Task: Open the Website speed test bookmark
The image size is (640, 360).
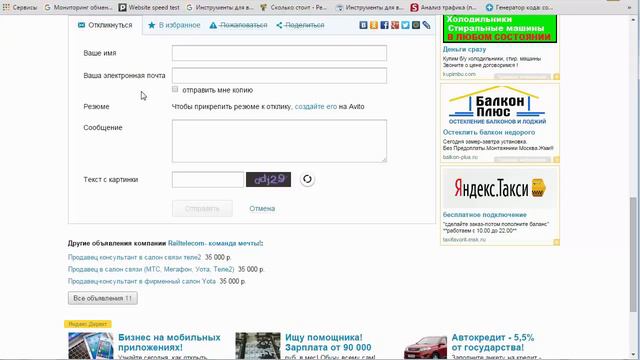Action: click(149, 7)
